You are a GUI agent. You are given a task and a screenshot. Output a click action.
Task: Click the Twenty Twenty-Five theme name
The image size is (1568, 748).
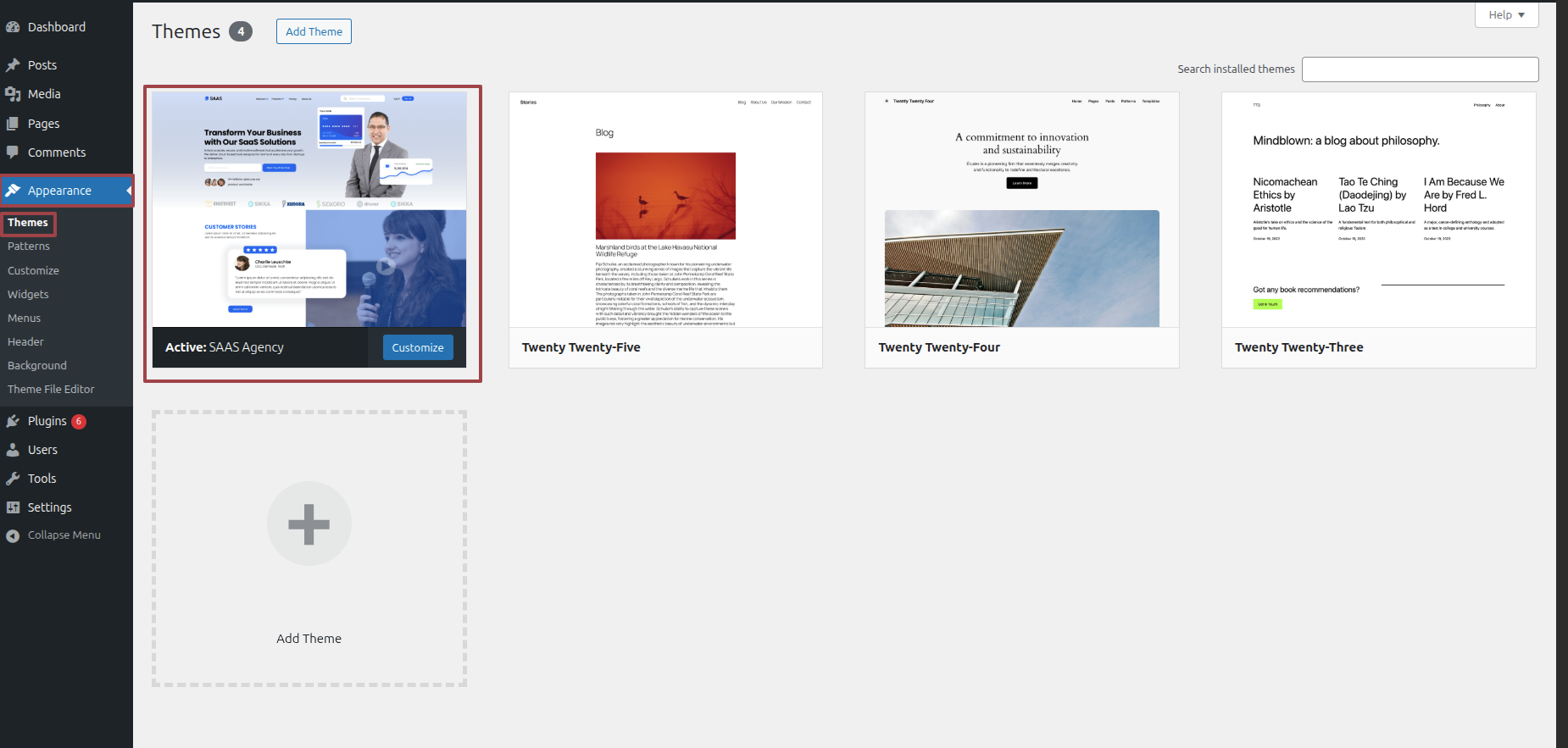point(581,347)
